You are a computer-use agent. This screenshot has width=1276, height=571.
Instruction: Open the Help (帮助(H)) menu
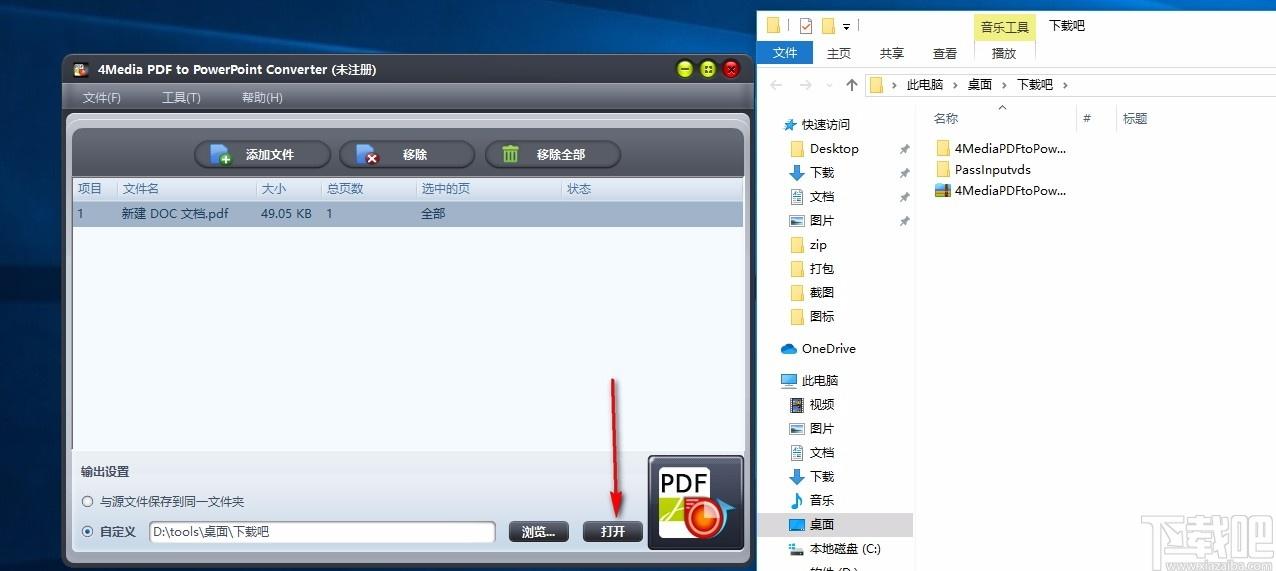click(262, 98)
